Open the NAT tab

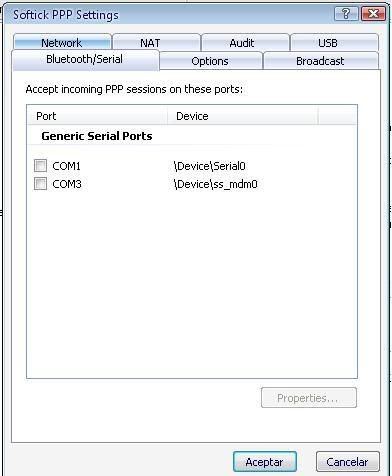click(x=156, y=42)
